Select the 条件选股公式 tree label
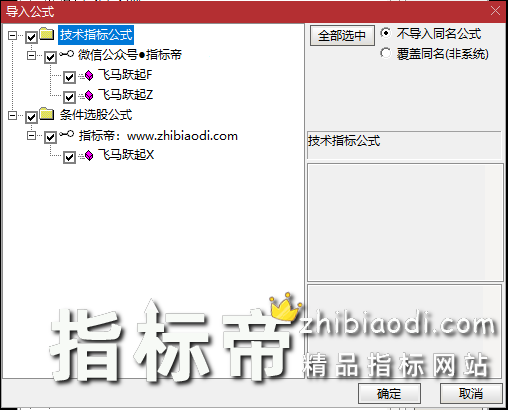508x410 pixels. pos(96,115)
